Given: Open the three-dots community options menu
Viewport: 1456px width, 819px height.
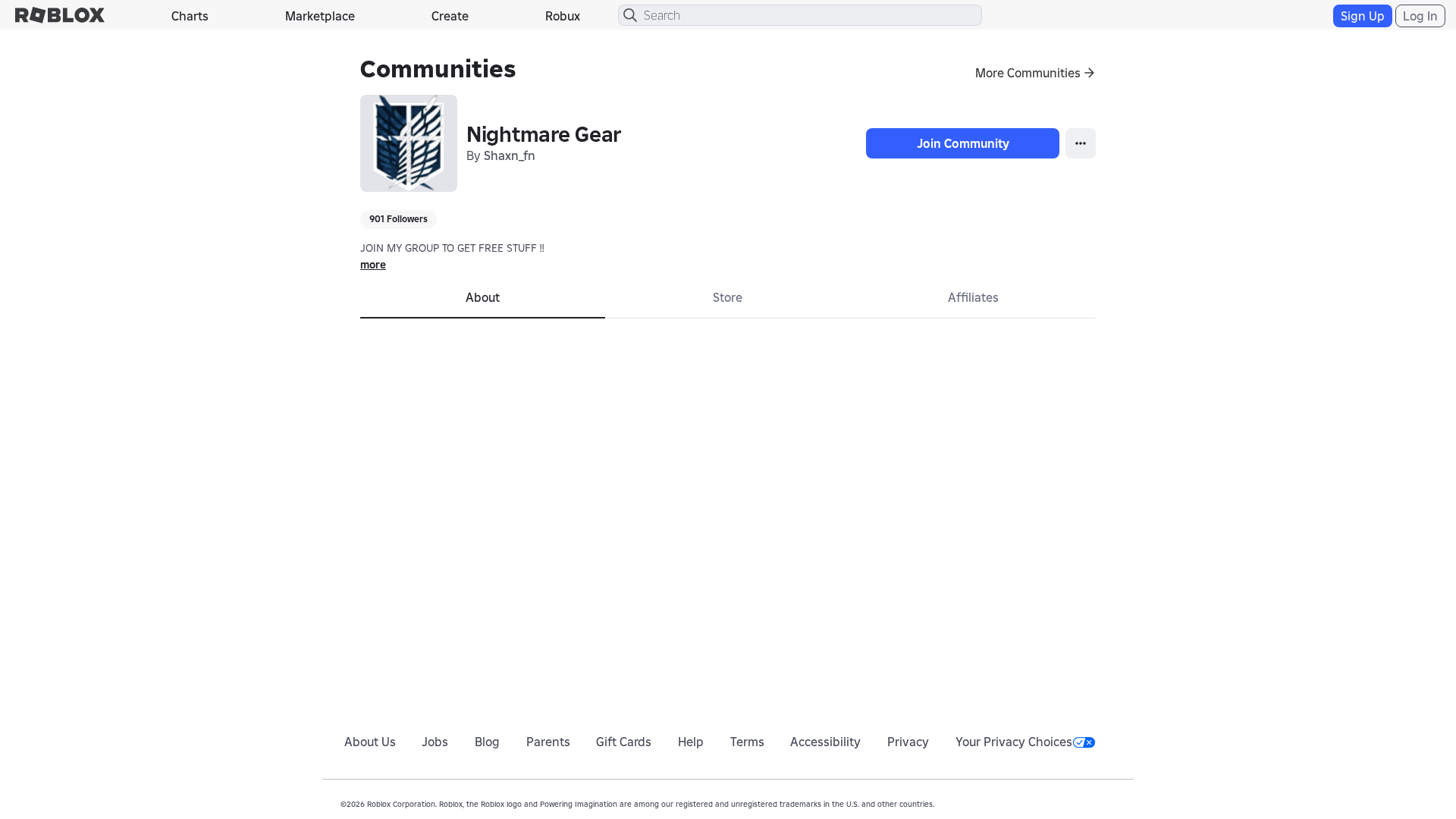Looking at the screenshot, I should click(x=1080, y=143).
